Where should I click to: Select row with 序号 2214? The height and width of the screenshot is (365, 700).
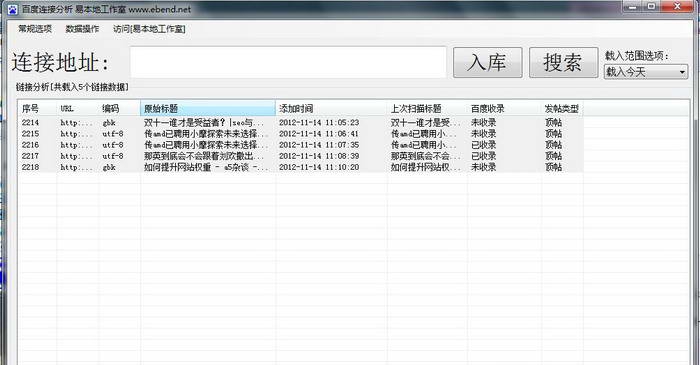[301, 122]
